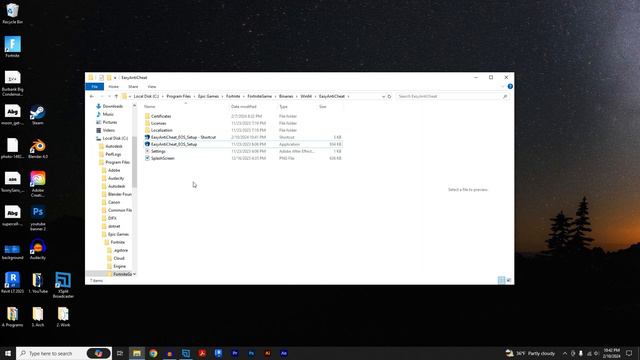Select the Photoshop youtube banner 2 file
Viewport: 640px width, 360px height.
pos(38,218)
